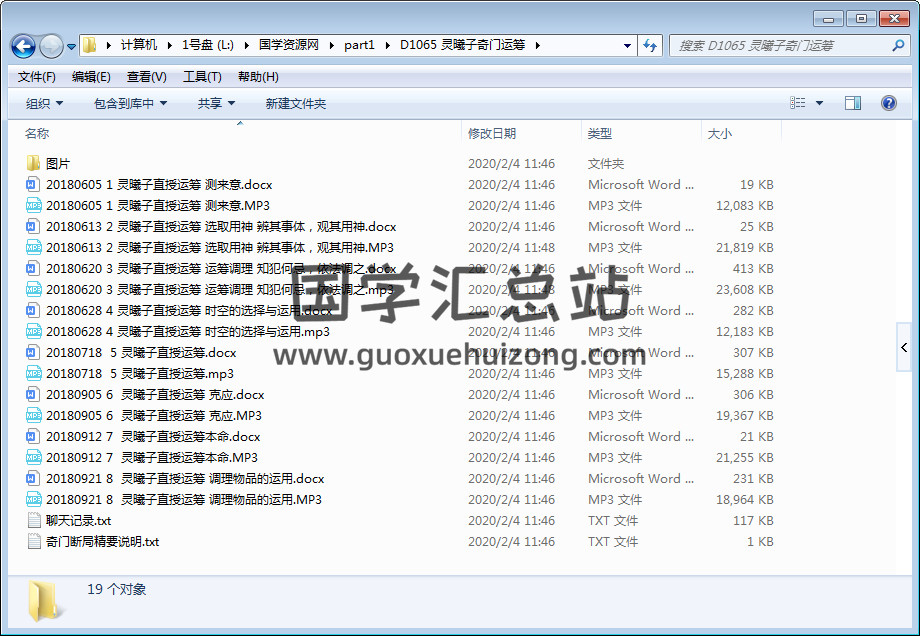The height and width of the screenshot is (636, 920).
Task: Click the search magnifier icon
Action: pyautogui.click(x=898, y=45)
